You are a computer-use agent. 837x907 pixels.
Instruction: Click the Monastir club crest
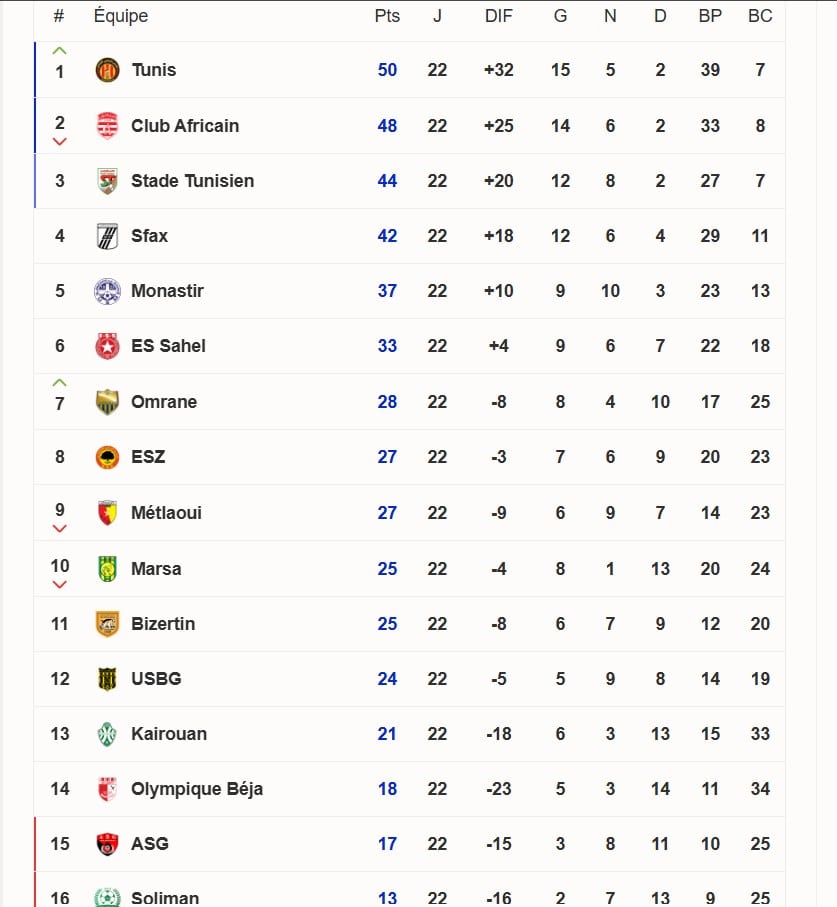point(107,291)
